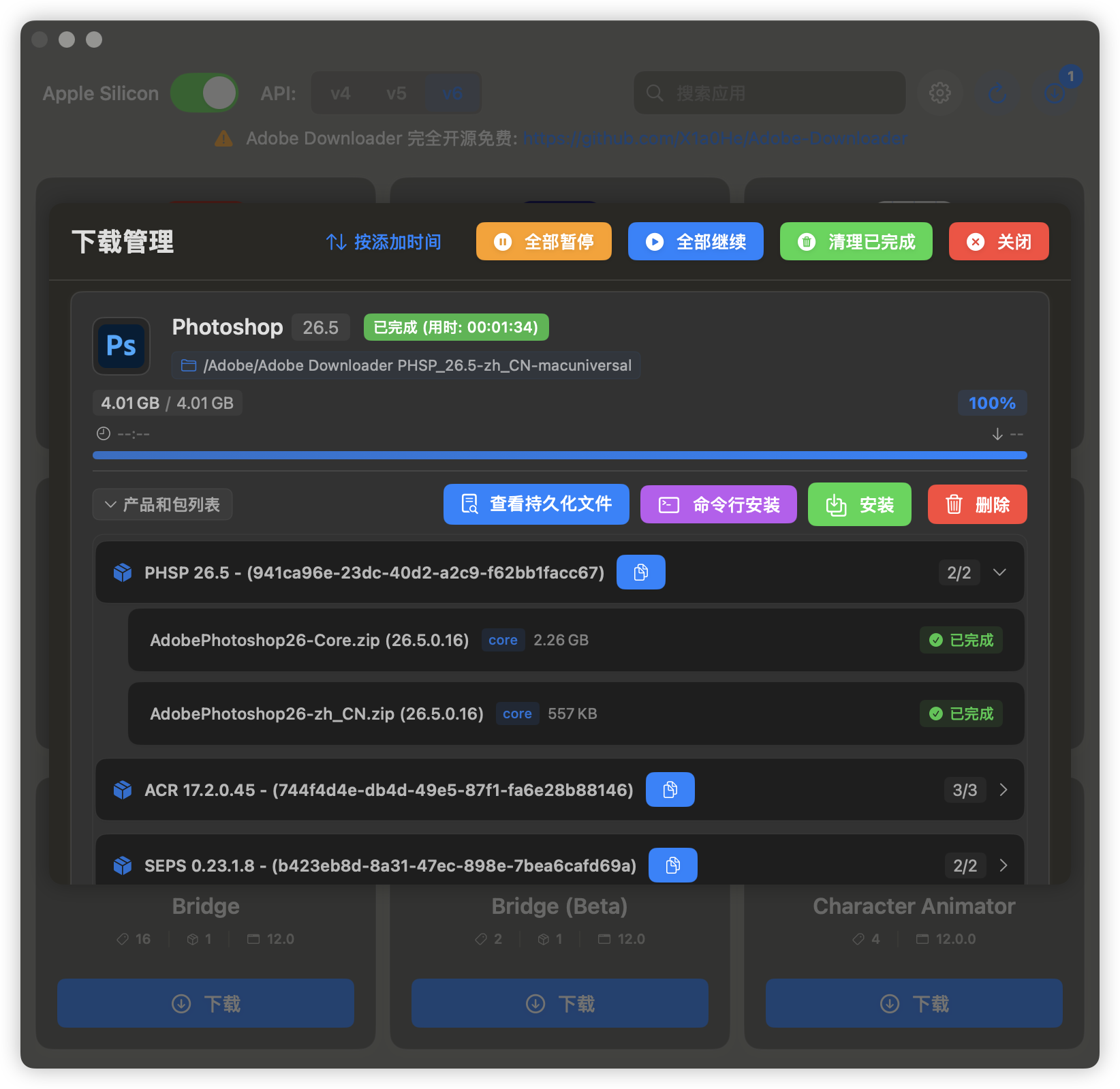Copy the PHSP 26.5 package ID
Viewport: 1120px width, 1089px height.
coord(640,572)
